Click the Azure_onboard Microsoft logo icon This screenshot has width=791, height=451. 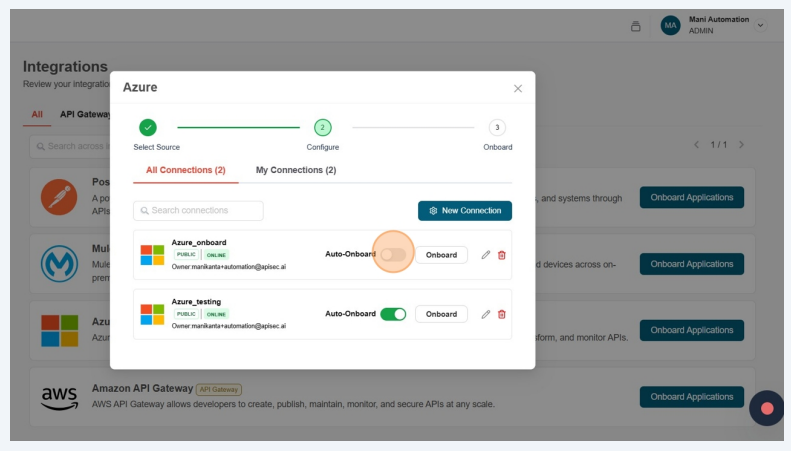(152, 255)
